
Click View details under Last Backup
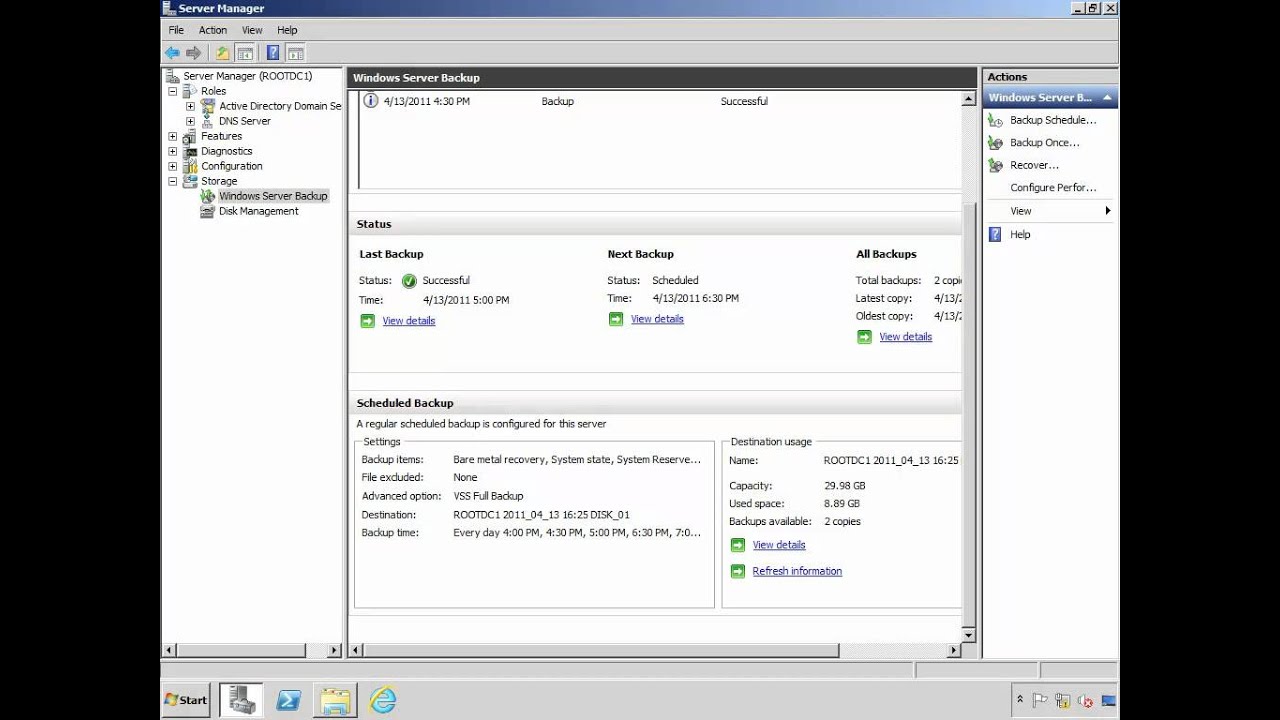click(409, 321)
